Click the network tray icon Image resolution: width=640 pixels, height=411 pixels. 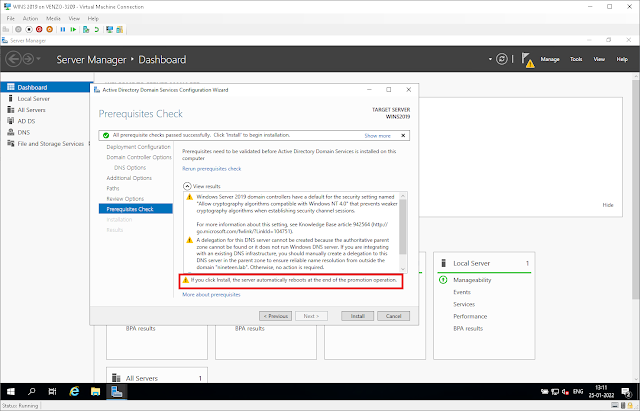pyautogui.click(x=555, y=392)
